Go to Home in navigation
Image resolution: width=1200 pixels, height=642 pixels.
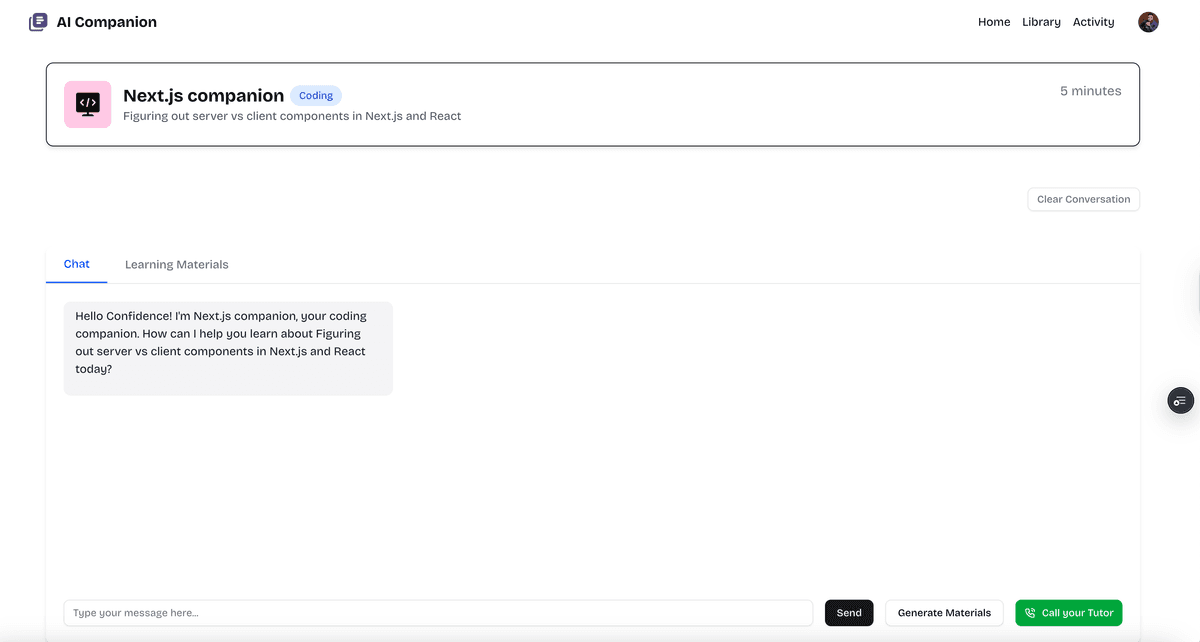click(x=994, y=22)
